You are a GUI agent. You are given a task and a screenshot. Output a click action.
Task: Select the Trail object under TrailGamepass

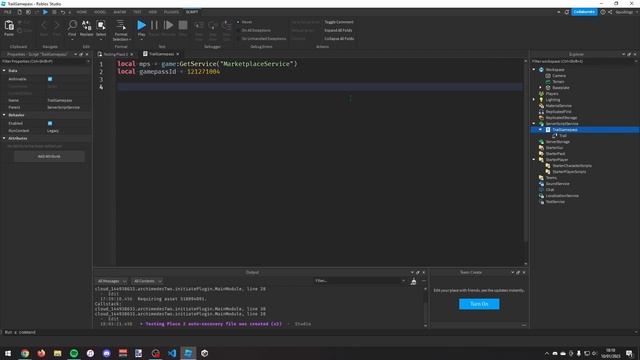pyautogui.click(x=562, y=136)
